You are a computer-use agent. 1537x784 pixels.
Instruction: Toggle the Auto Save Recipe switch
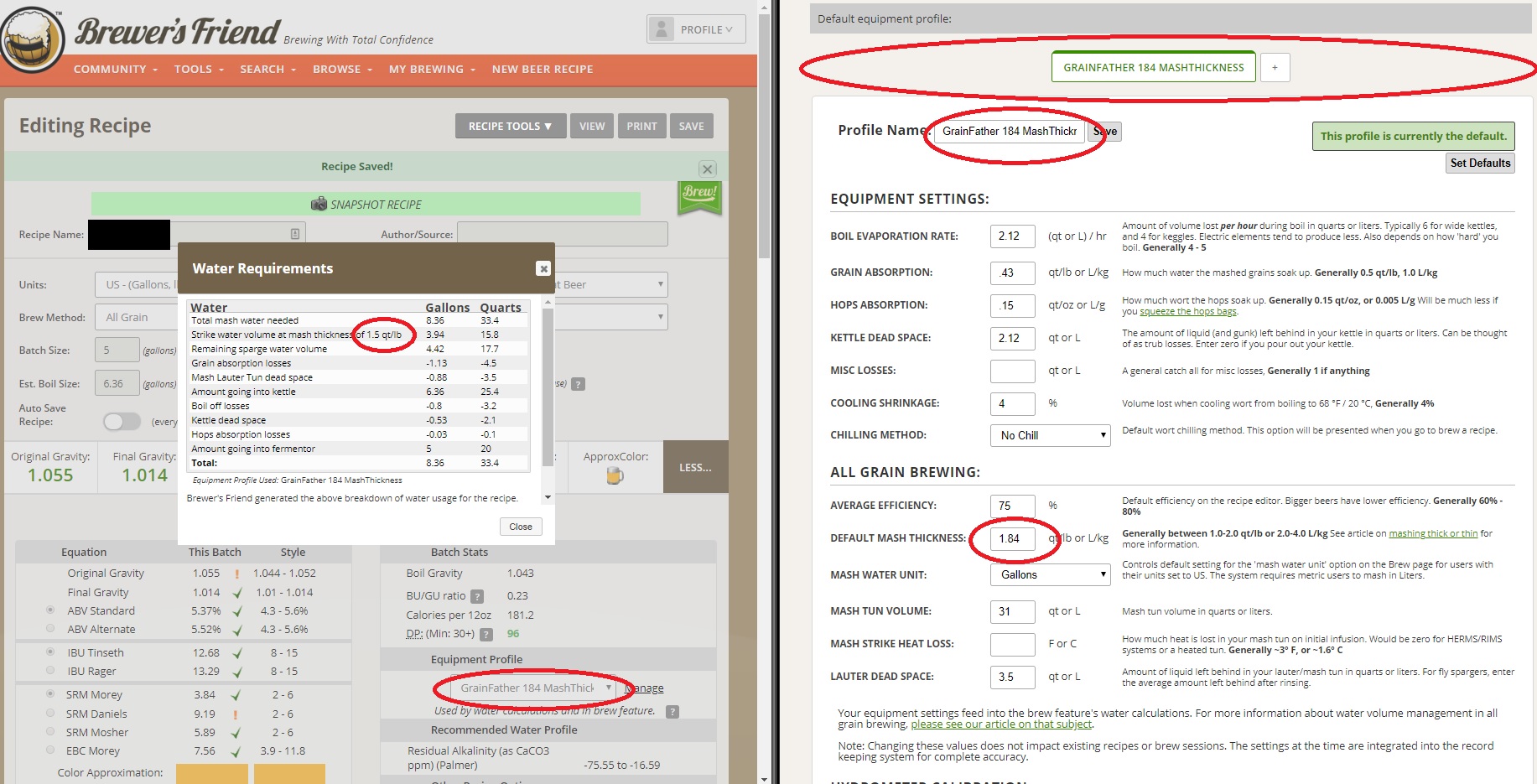(122, 421)
